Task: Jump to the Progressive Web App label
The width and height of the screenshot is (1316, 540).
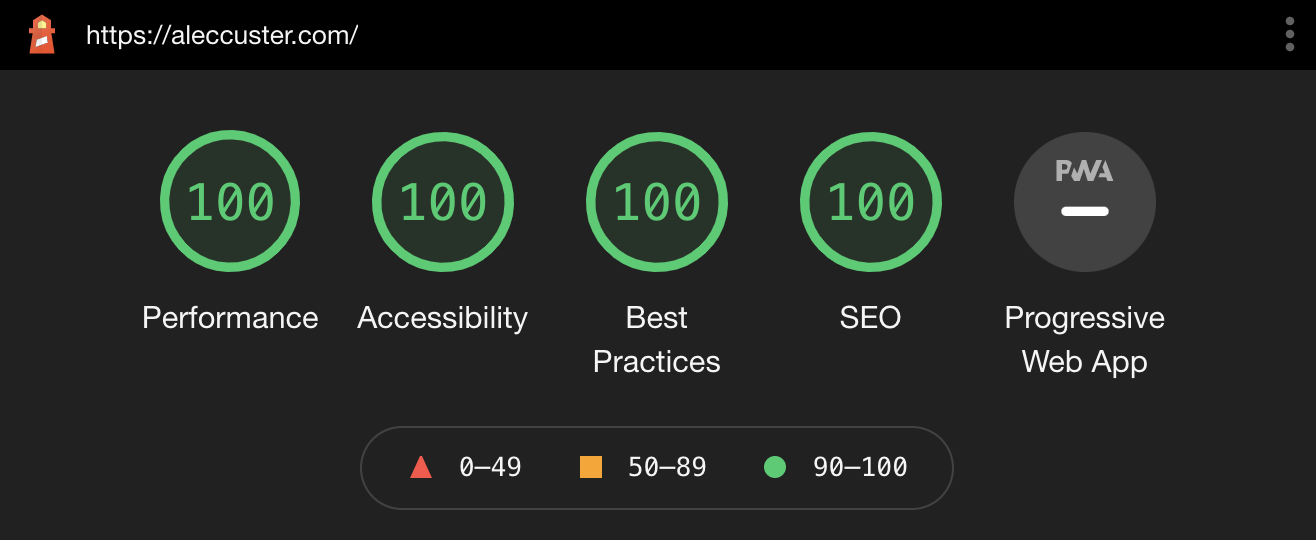Action: point(1085,340)
